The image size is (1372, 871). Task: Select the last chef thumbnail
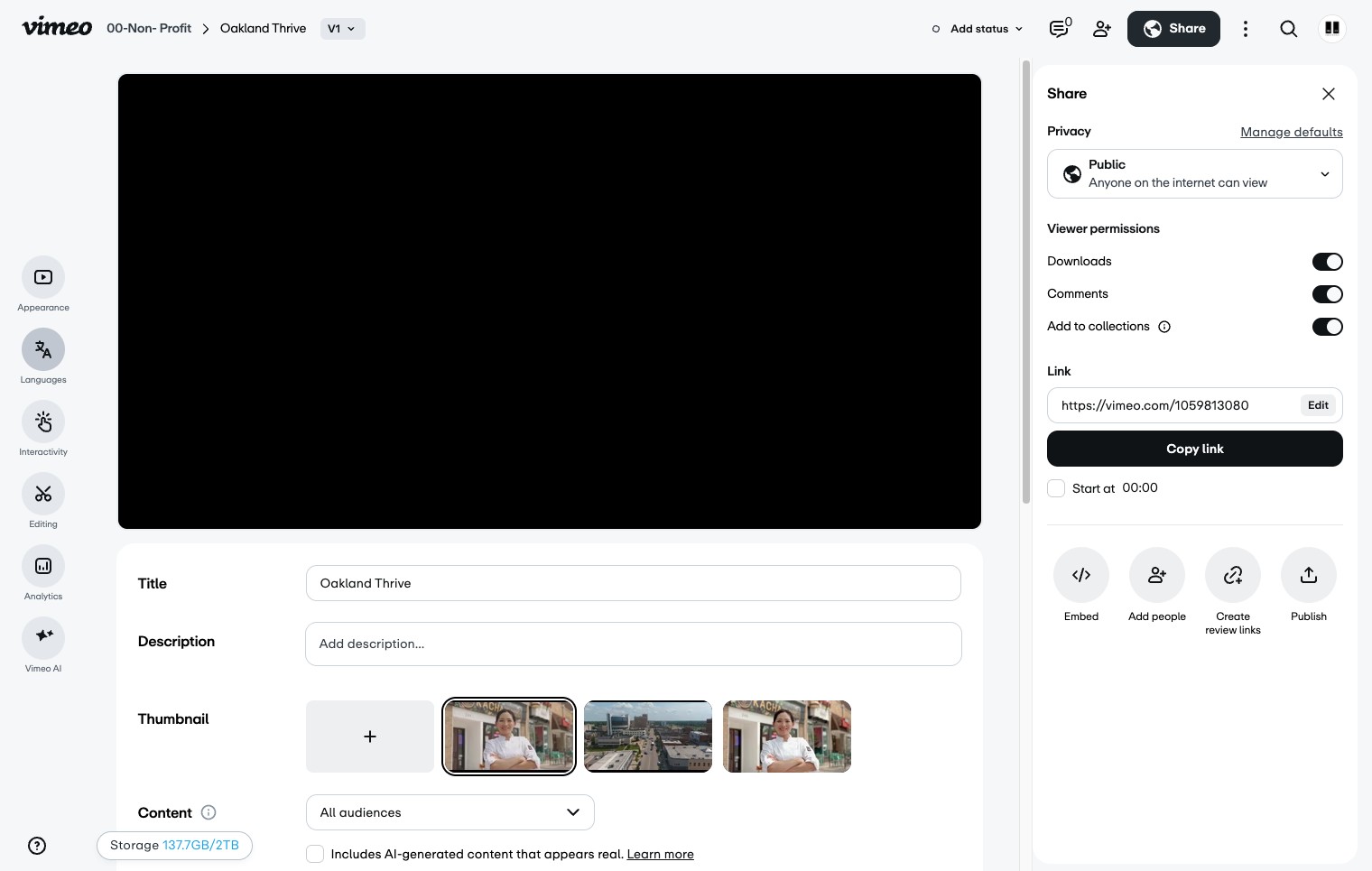point(787,737)
